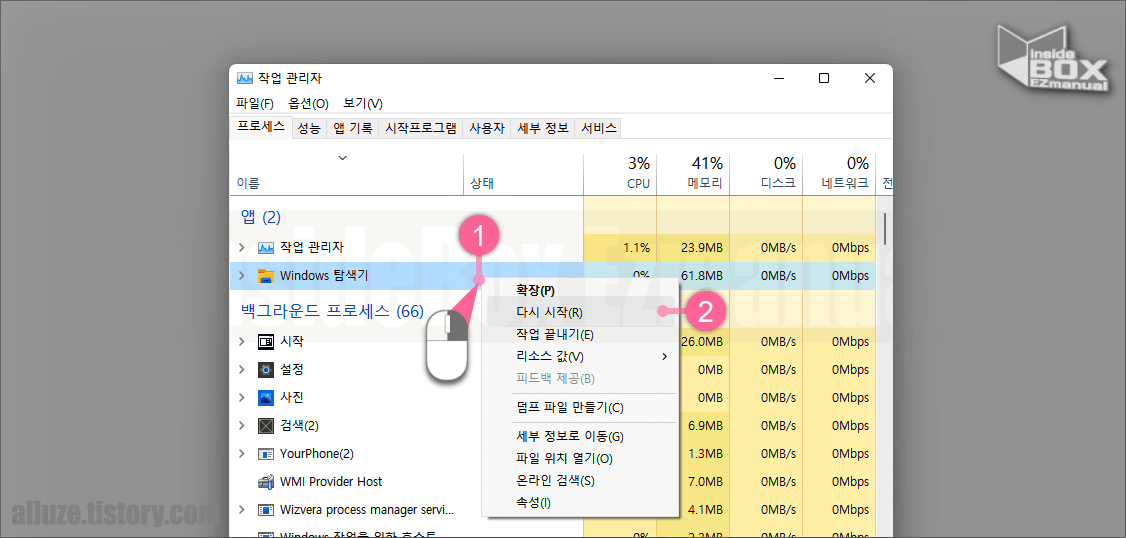This screenshot has height=538, width=1126.
Task: Sort by the CPU column header
Action: [x=638, y=184]
